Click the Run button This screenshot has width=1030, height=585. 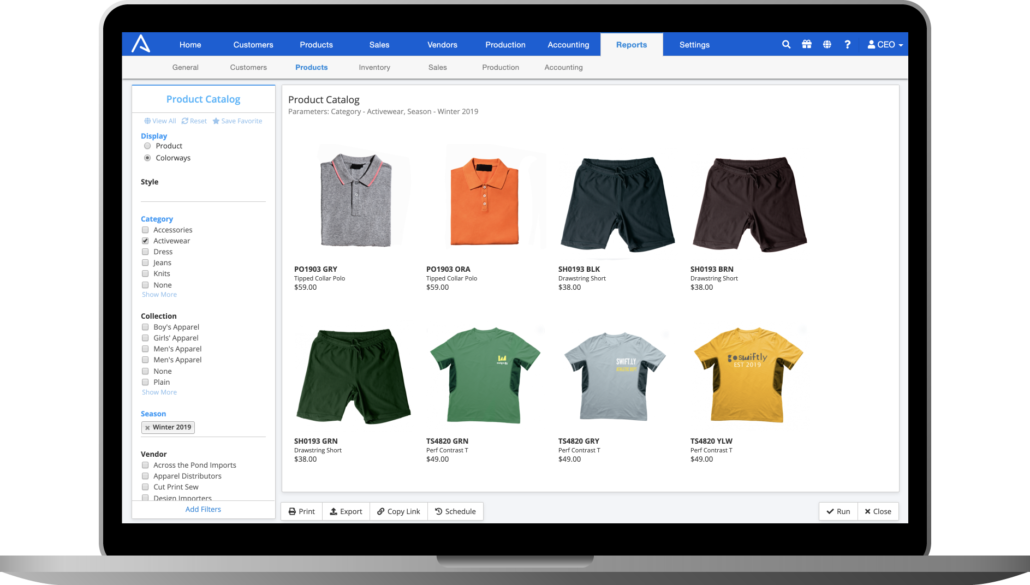838,511
